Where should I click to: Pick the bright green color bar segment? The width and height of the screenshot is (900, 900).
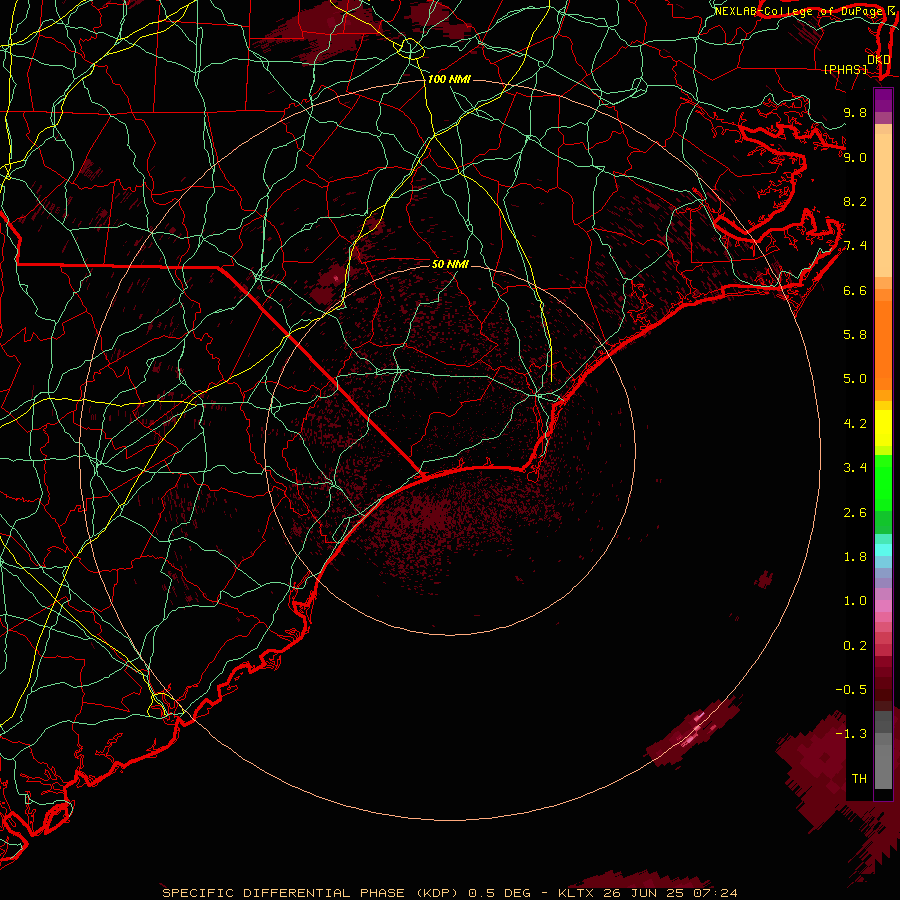coord(883,482)
